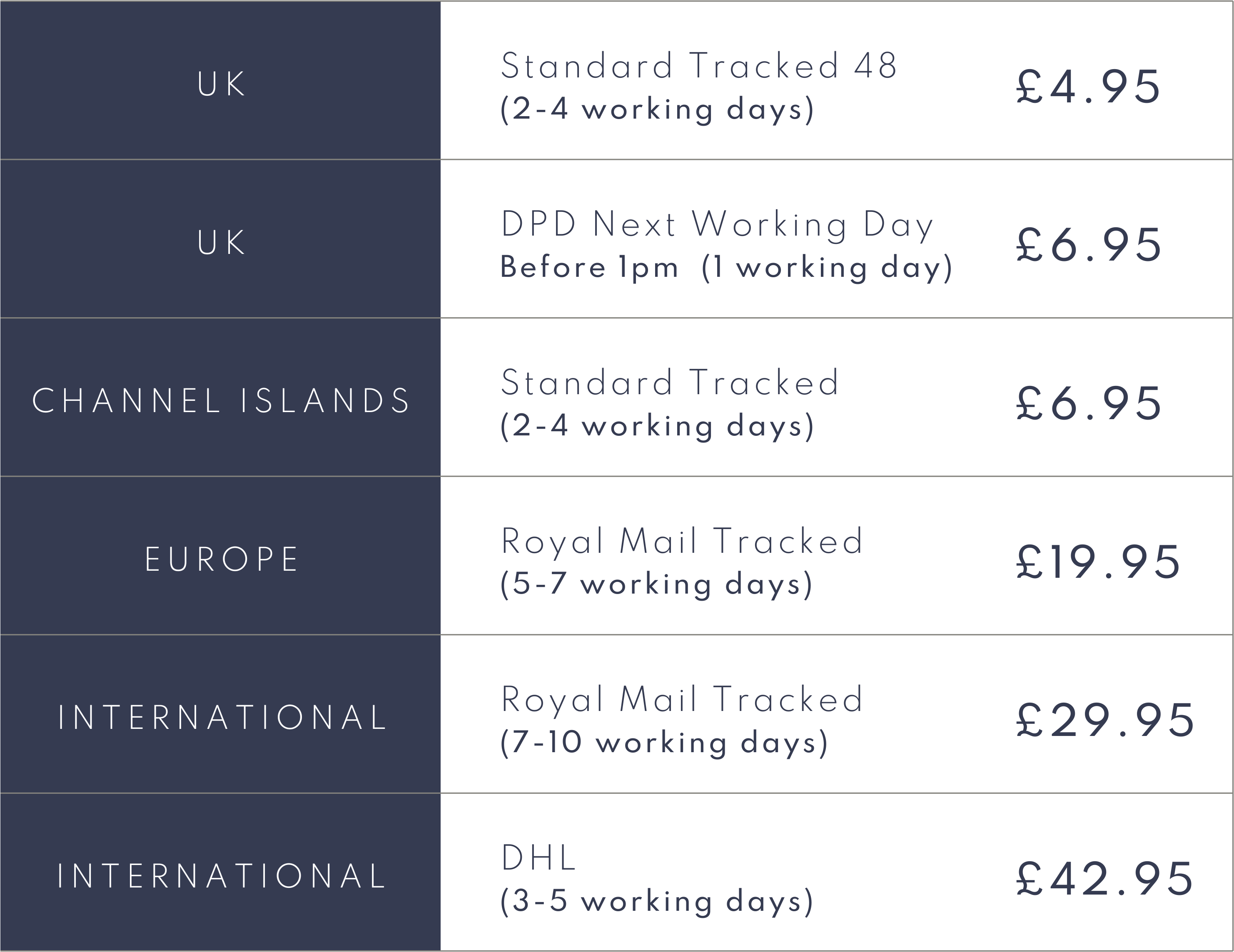
Task: Click the (5-7 working days) text
Action: point(656,584)
